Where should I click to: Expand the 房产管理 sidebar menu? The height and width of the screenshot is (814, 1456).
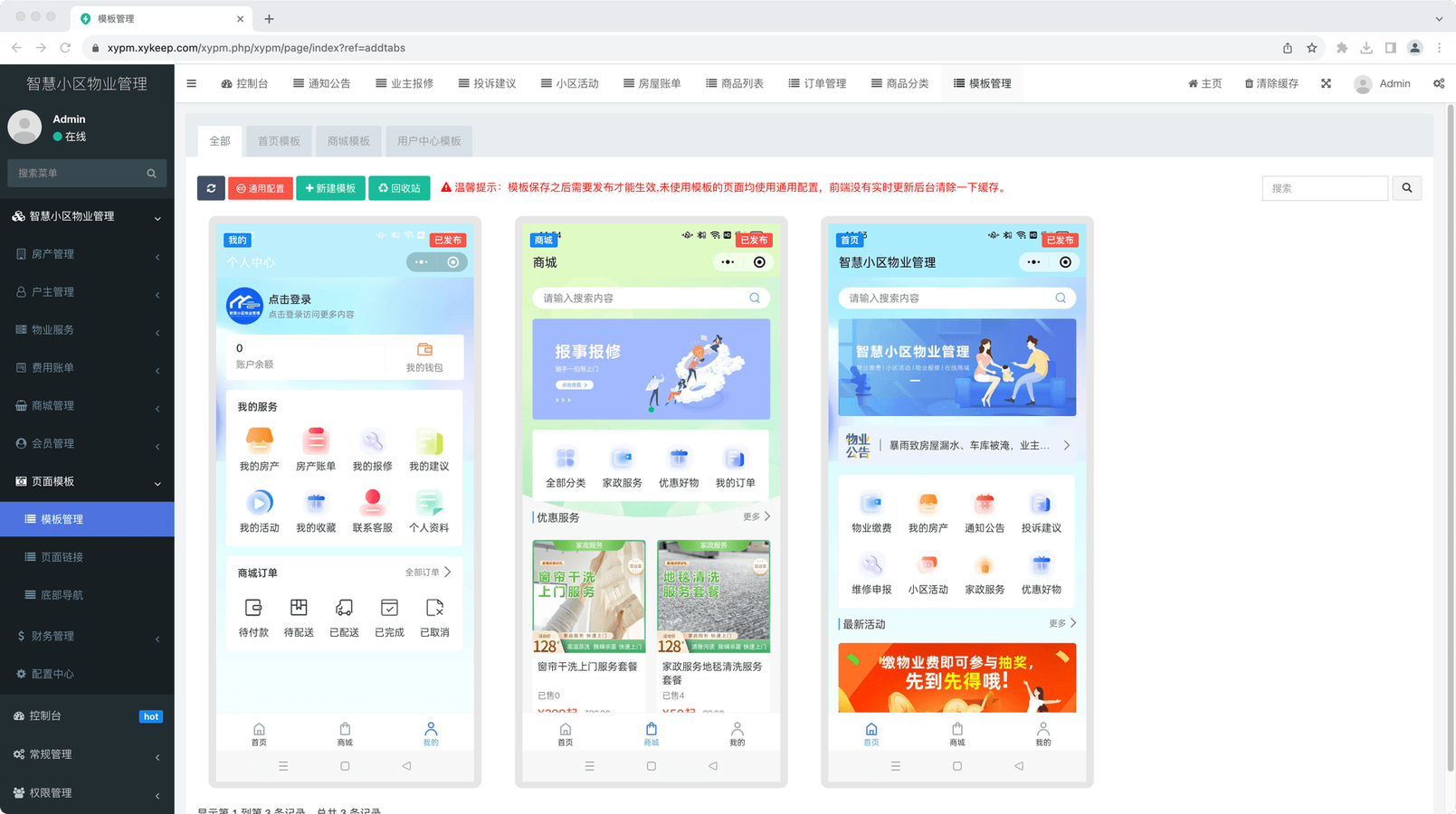point(87,254)
